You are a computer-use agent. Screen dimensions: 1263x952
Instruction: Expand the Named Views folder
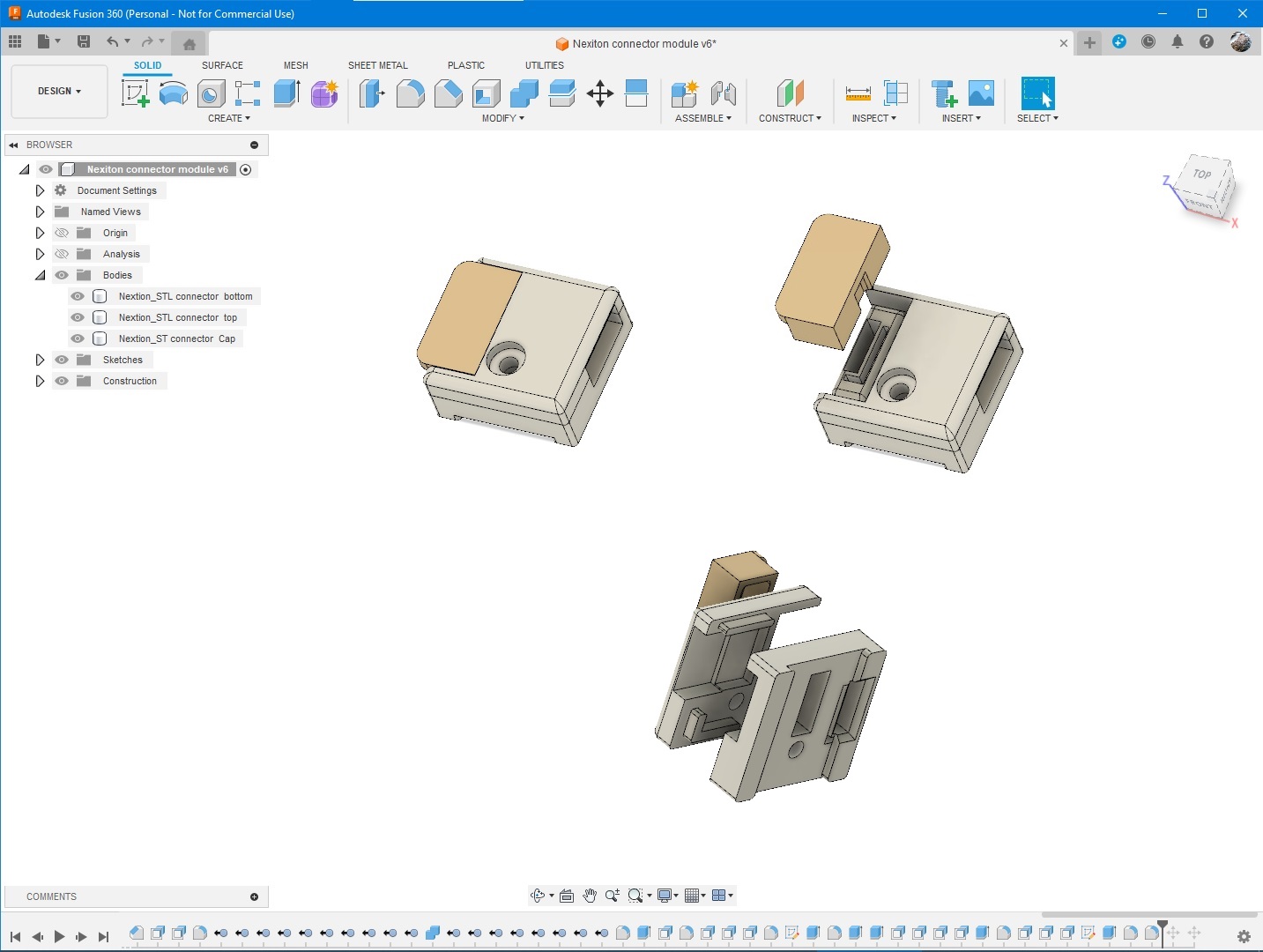tap(40, 212)
